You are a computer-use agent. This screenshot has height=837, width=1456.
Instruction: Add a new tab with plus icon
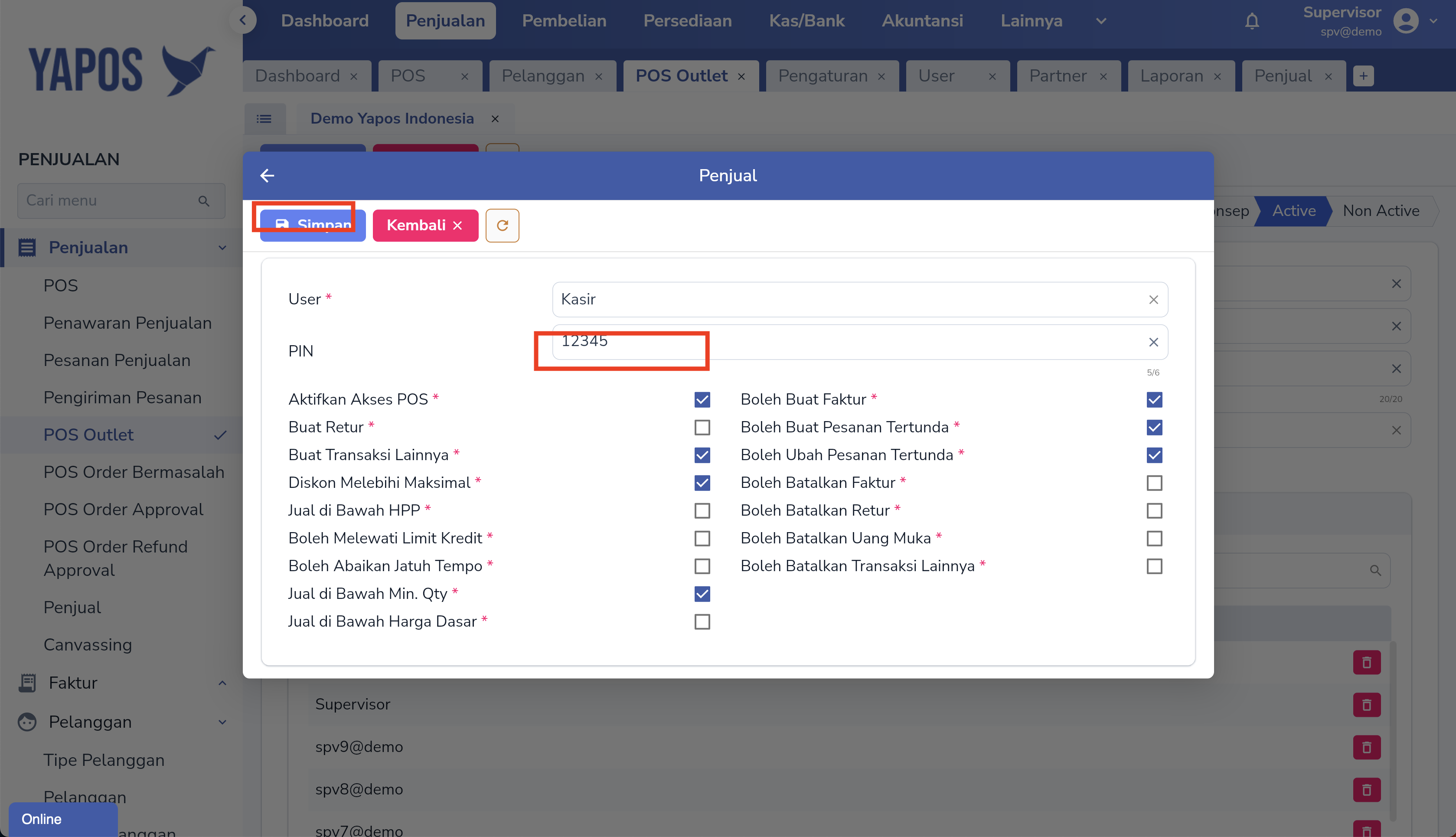pos(1364,76)
